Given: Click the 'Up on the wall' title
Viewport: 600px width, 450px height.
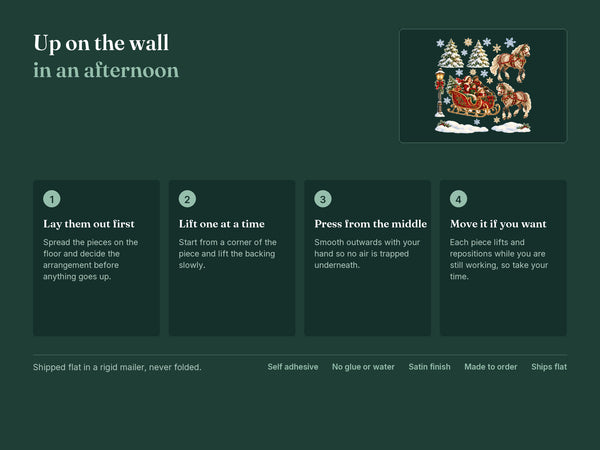Looking at the screenshot, I should pyautogui.click(x=101, y=43).
